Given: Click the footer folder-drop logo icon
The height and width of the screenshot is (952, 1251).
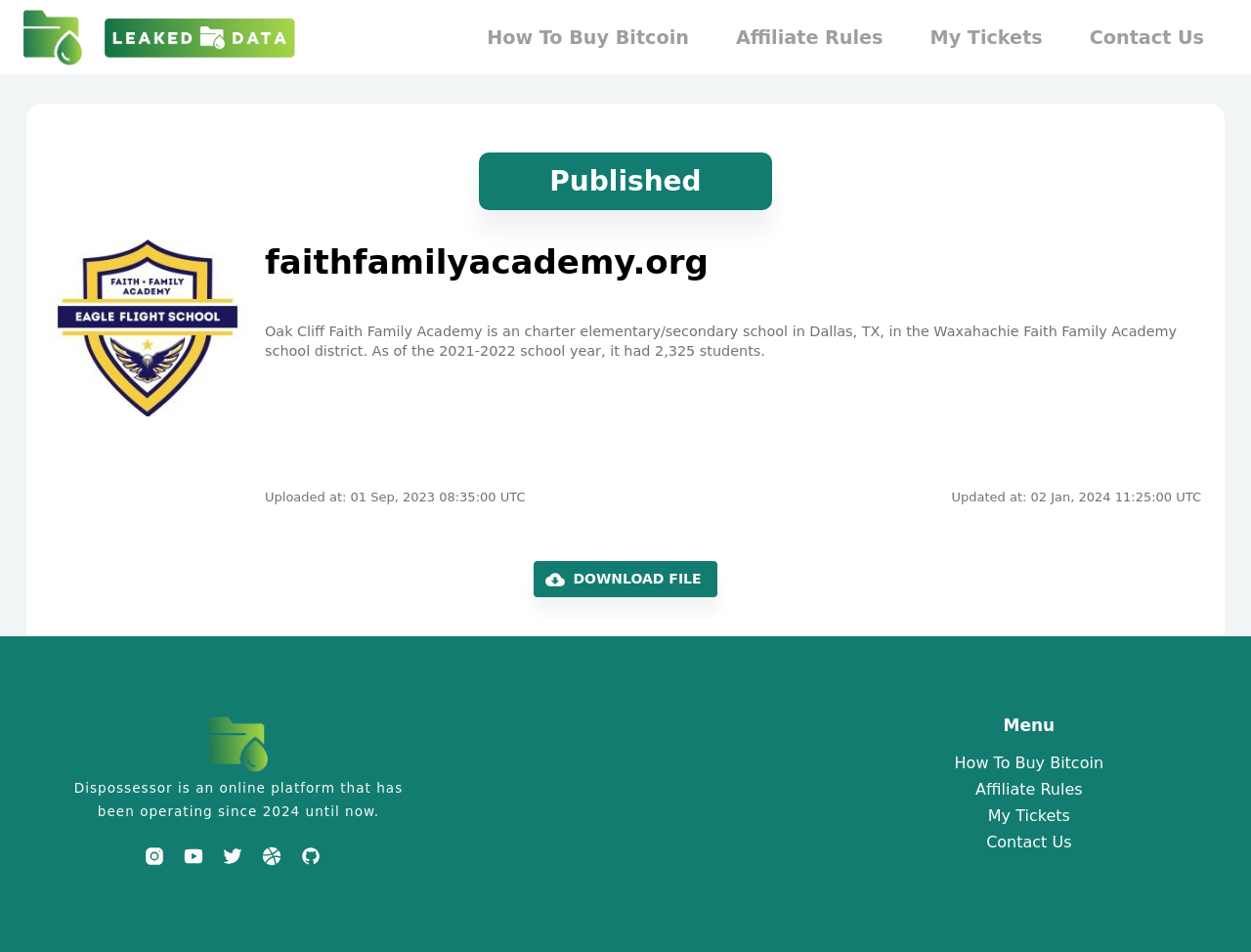Looking at the screenshot, I should pyautogui.click(x=237, y=744).
